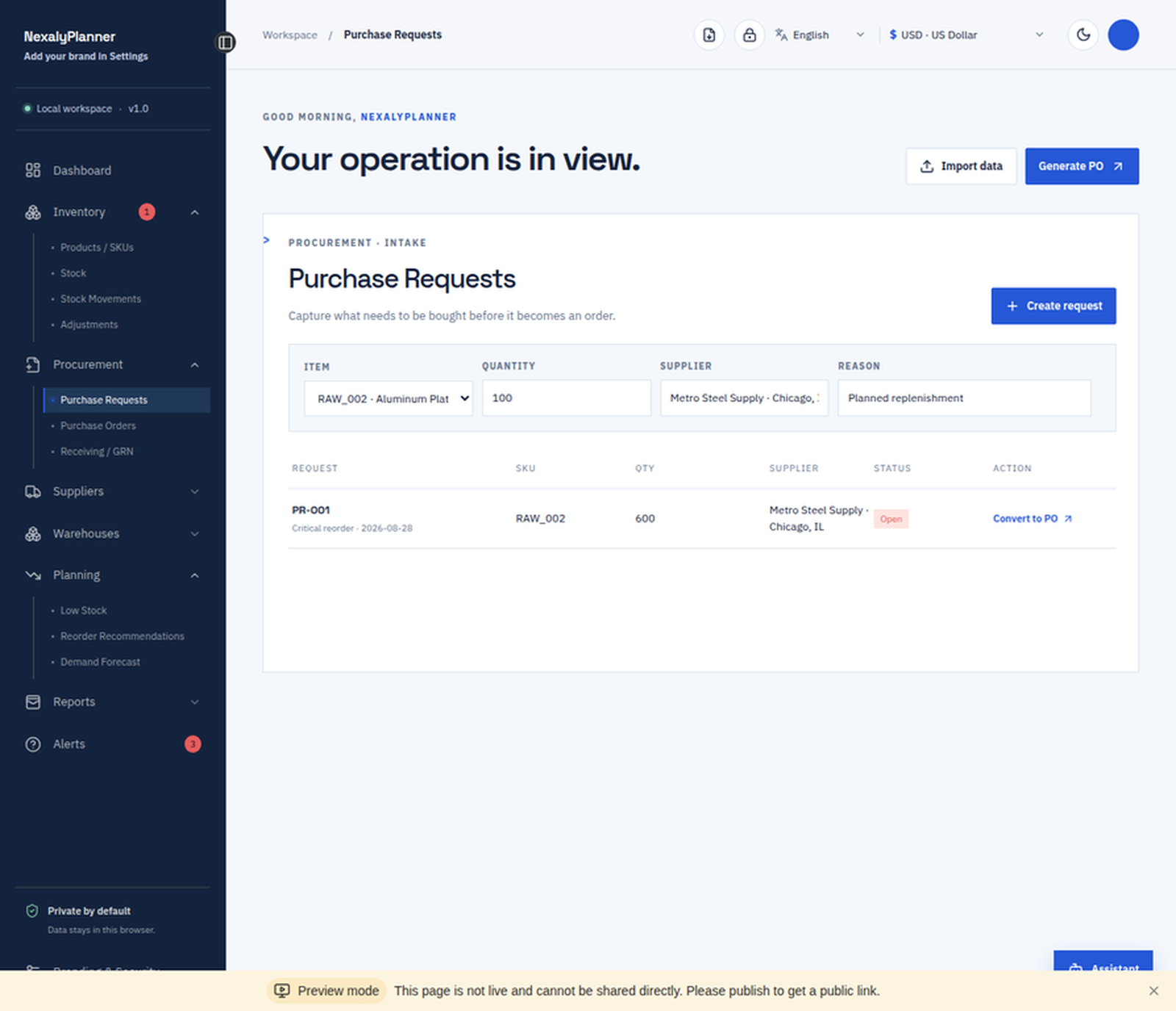1176x1011 pixels.
Task: Collapse the Inventory section chevron
Action: [195, 212]
